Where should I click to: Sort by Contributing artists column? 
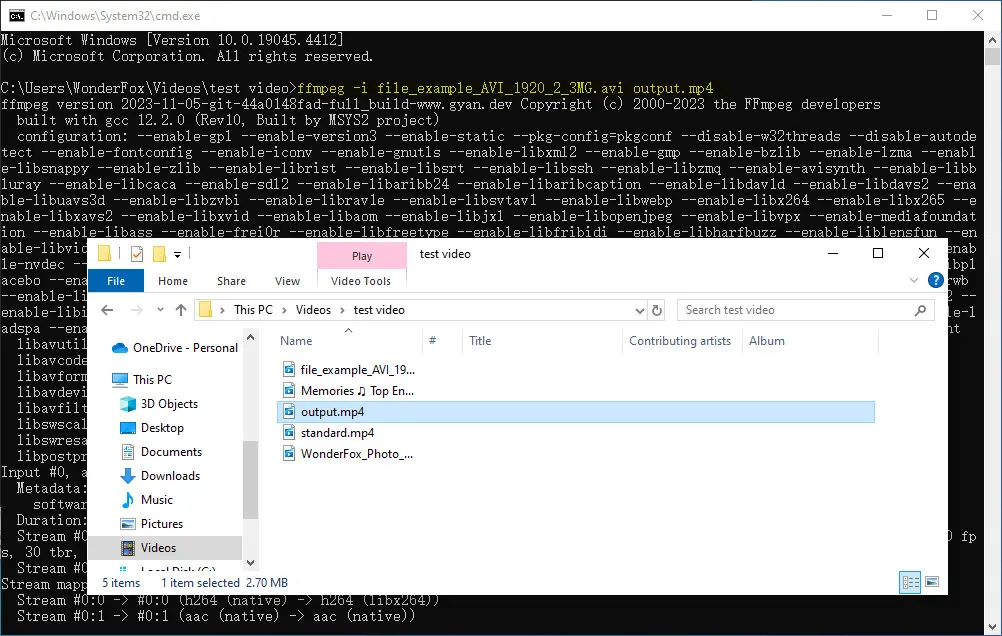pyautogui.click(x=682, y=341)
